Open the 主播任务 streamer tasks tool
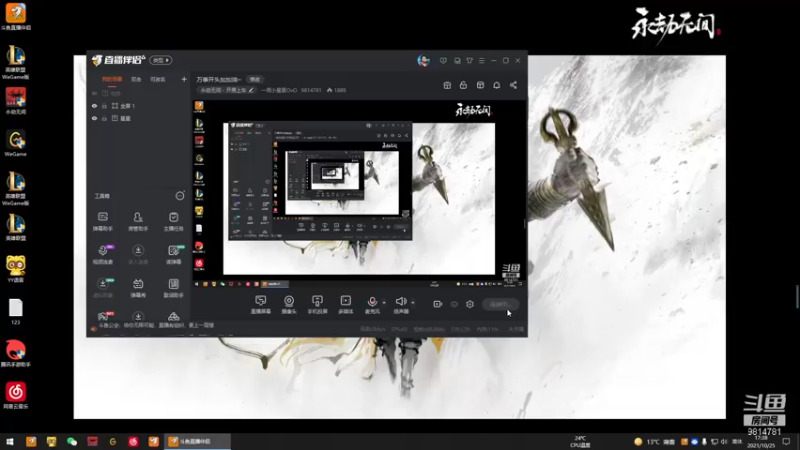 [173, 221]
